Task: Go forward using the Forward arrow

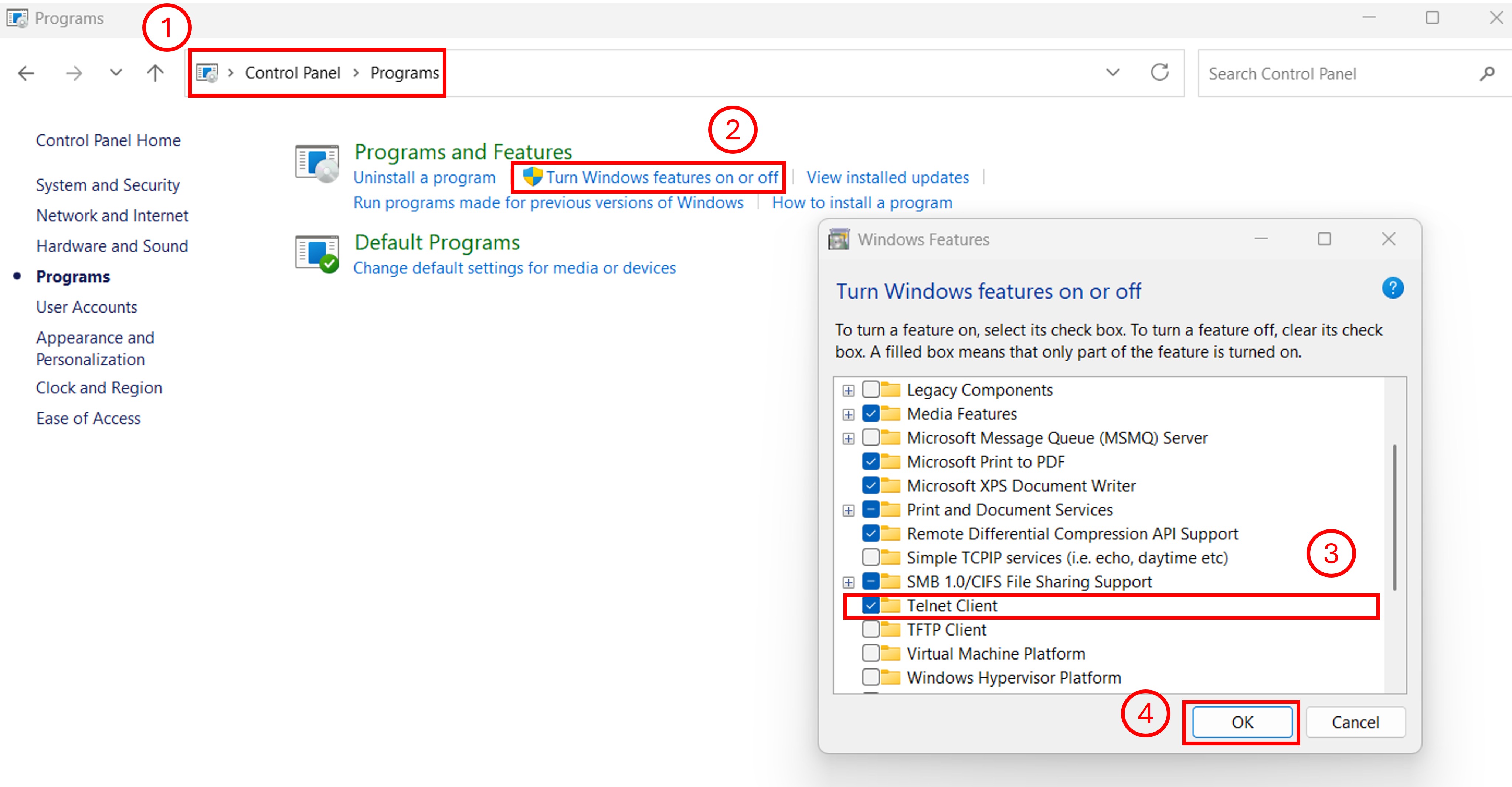Action: [x=74, y=74]
